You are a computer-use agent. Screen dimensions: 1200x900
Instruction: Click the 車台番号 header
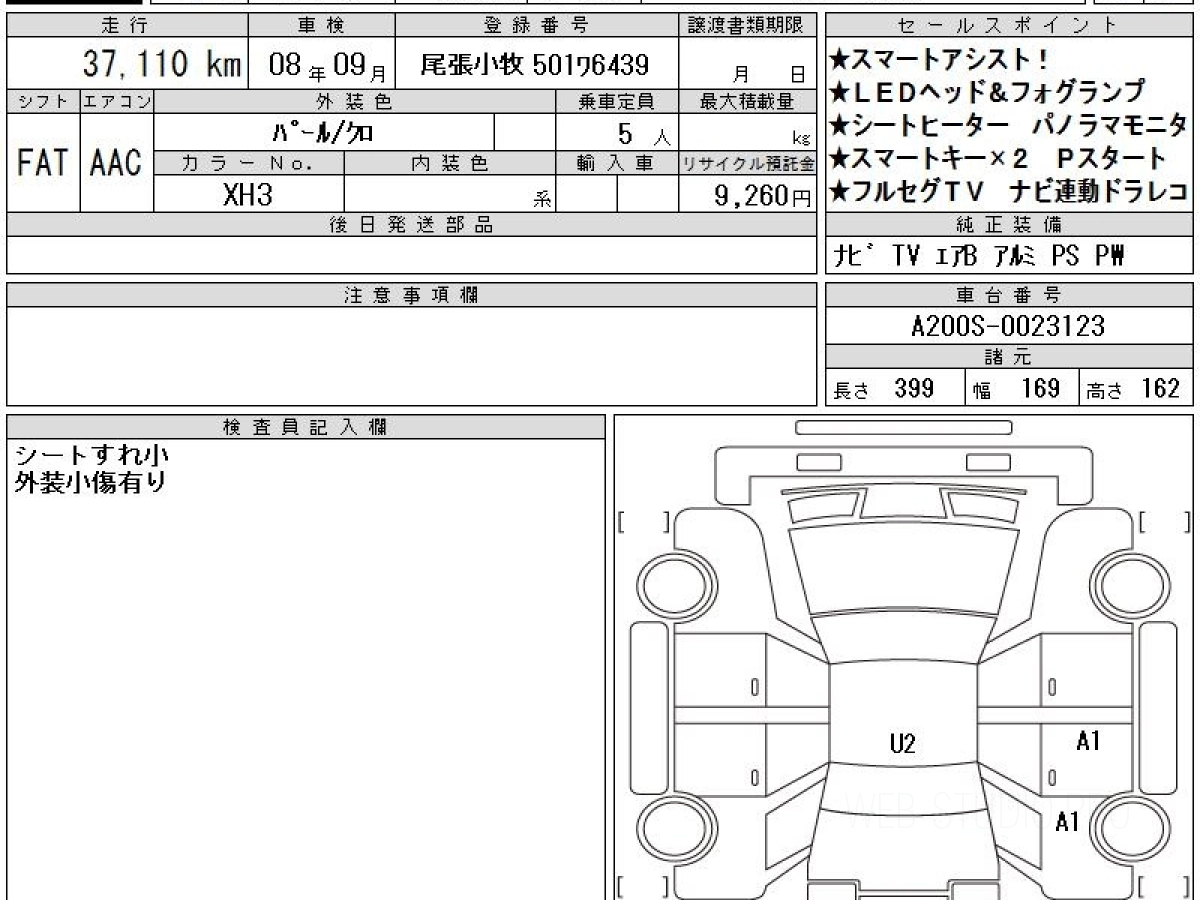click(x=1009, y=295)
